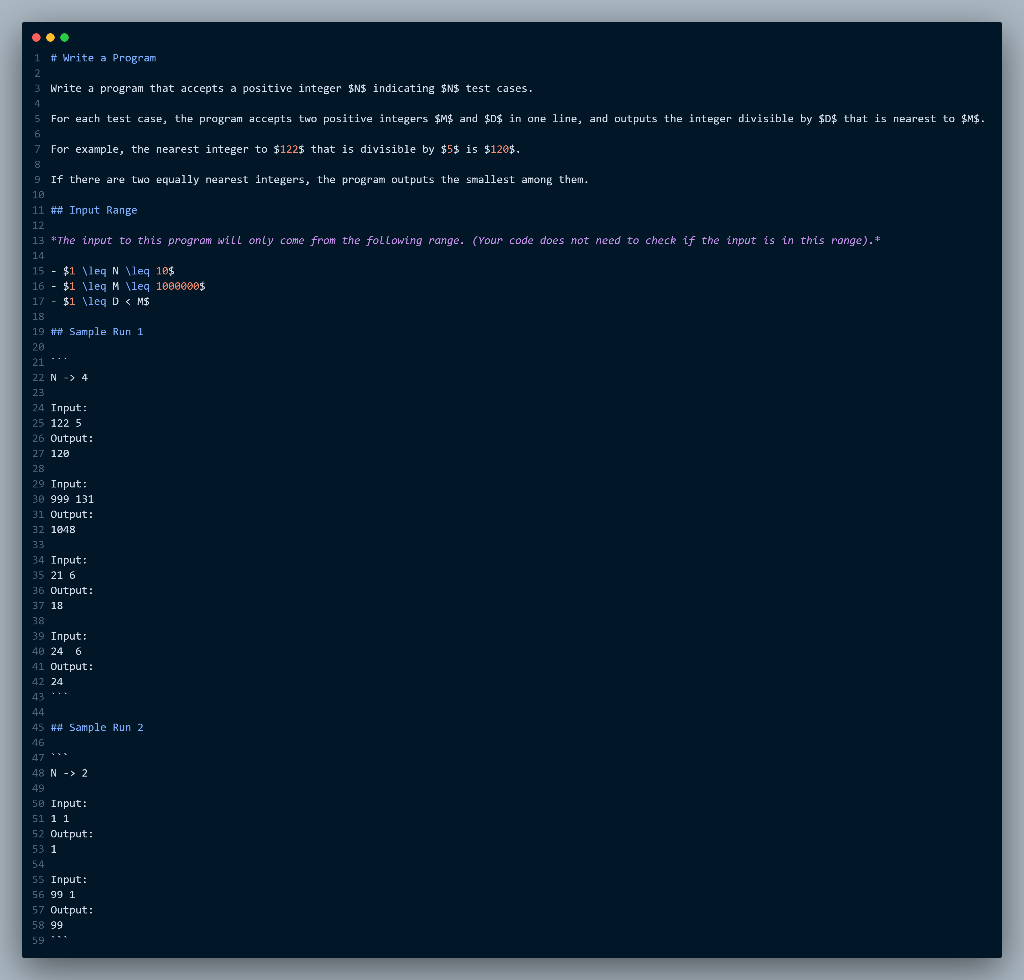The width and height of the screenshot is (1024, 980).
Task: Click line number 22 showing 'N -> 4'
Action: (67, 377)
